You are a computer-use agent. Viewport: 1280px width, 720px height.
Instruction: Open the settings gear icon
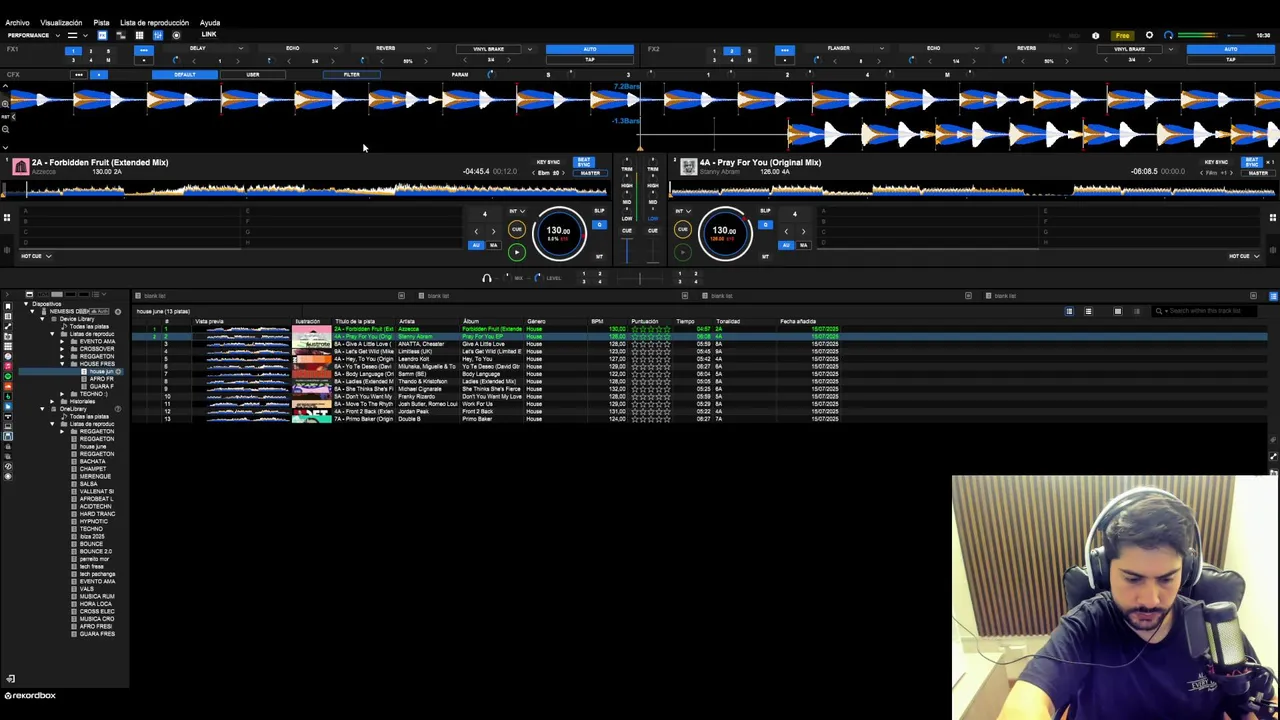click(x=1149, y=36)
